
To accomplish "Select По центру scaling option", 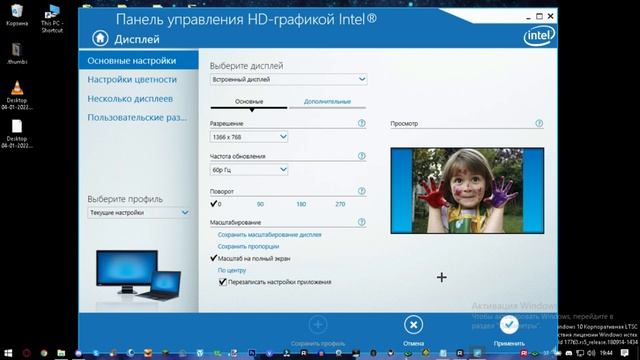I will coord(232,270).
